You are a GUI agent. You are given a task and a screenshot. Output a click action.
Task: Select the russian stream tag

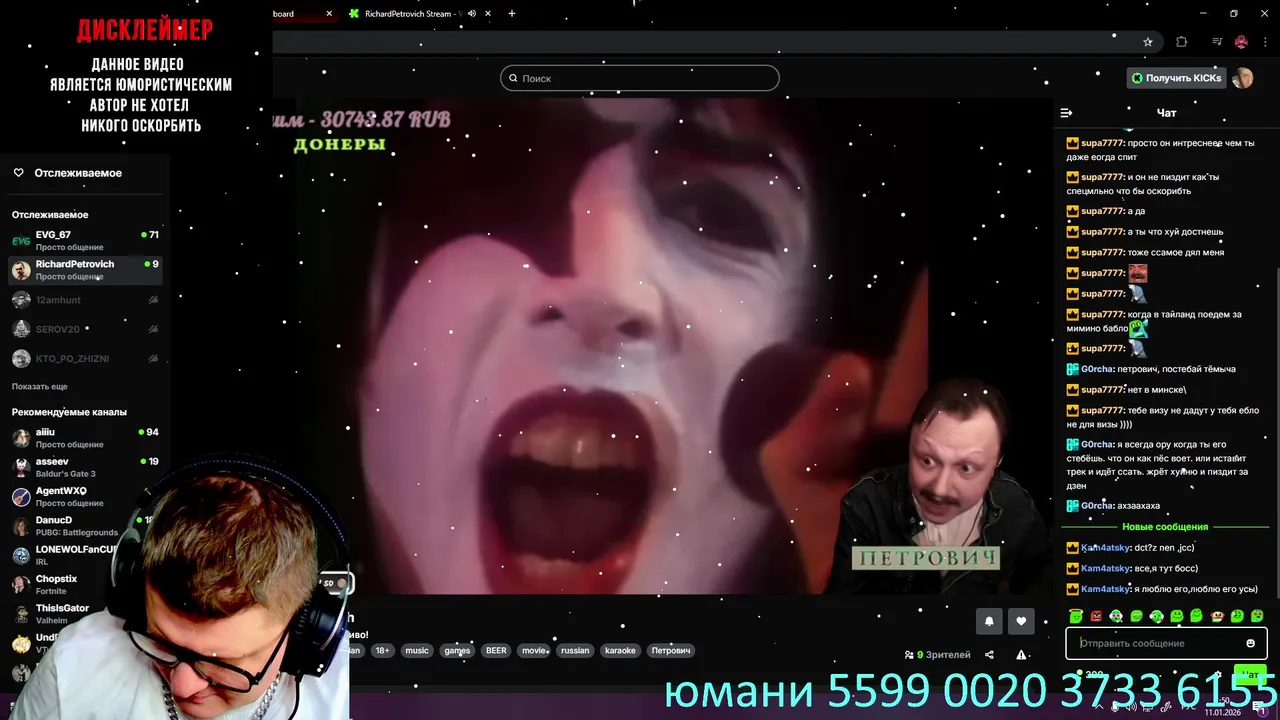[575, 650]
